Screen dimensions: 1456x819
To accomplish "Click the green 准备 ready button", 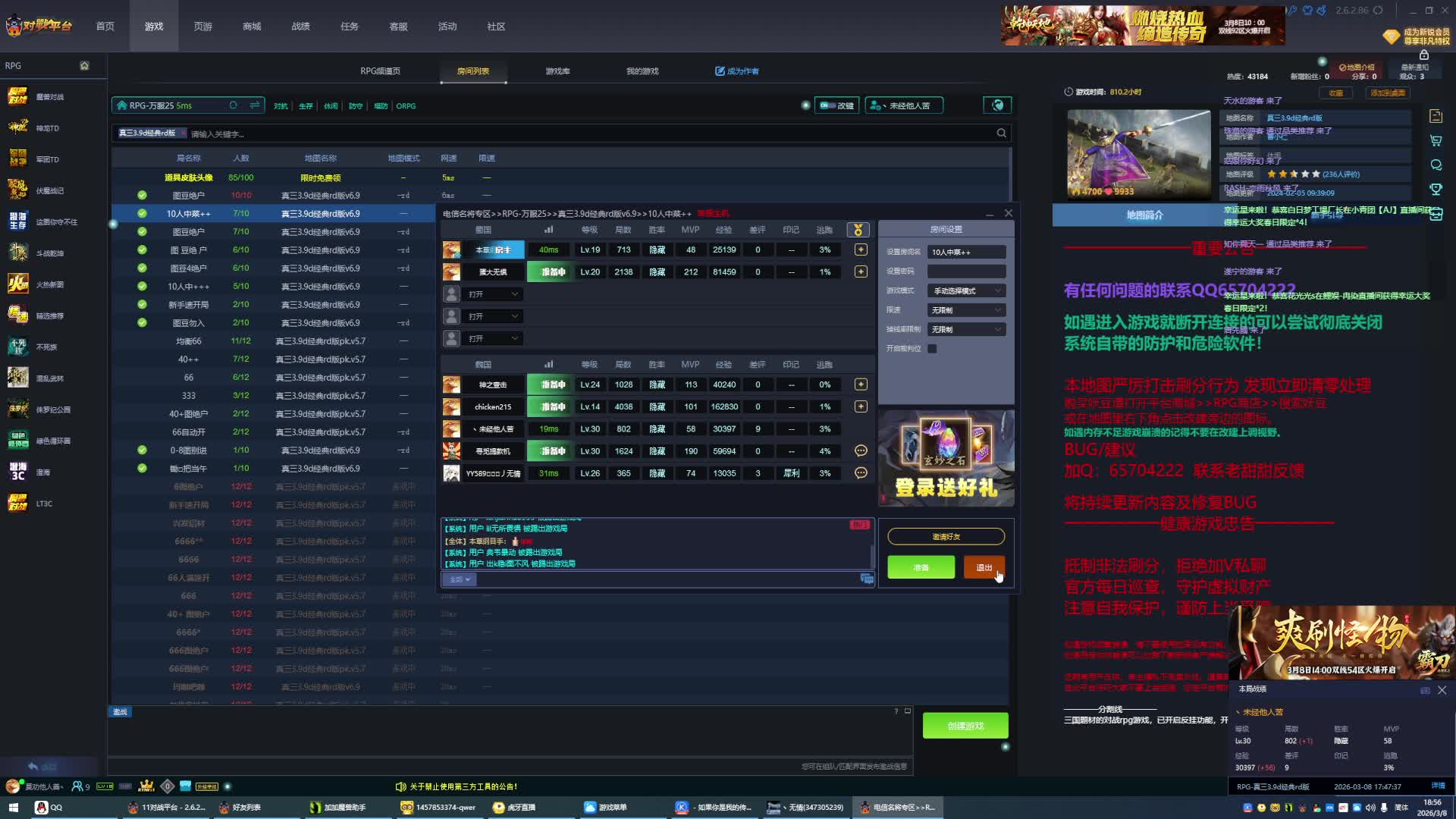I will point(921,567).
